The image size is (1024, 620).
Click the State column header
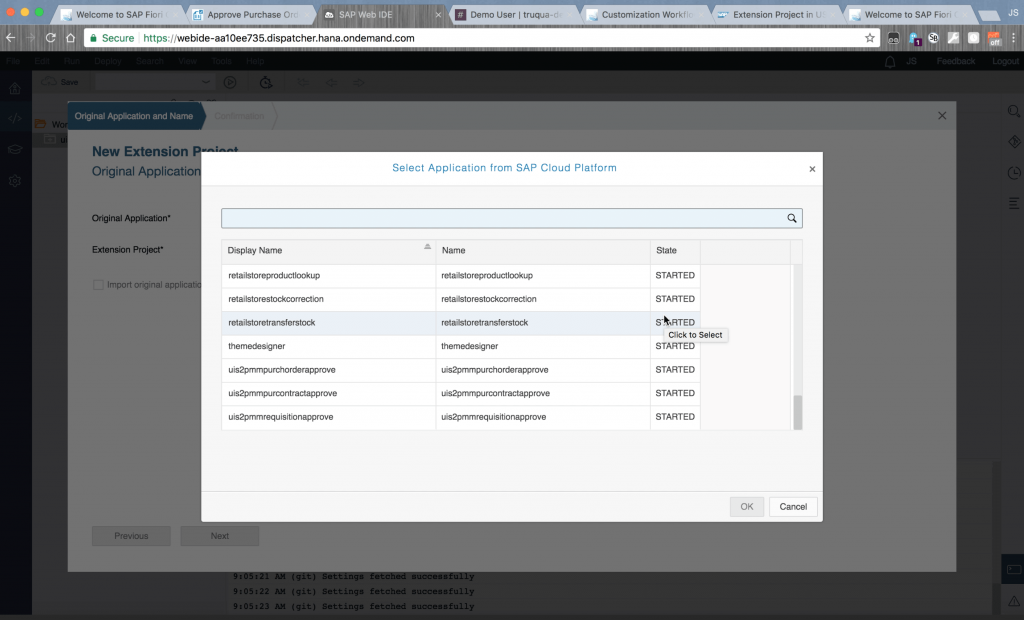pos(675,251)
